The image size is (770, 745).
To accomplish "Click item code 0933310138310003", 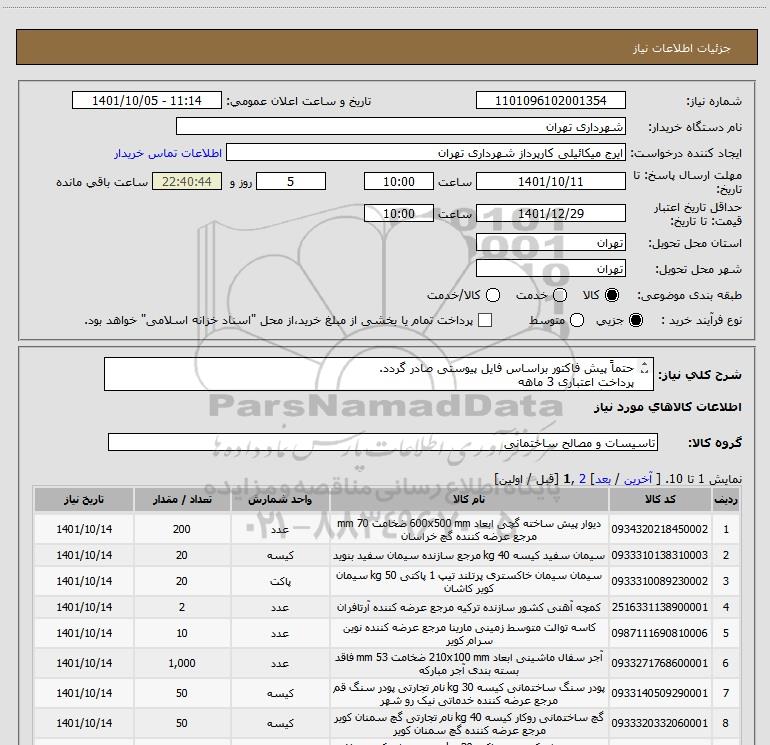I will click(660, 555).
